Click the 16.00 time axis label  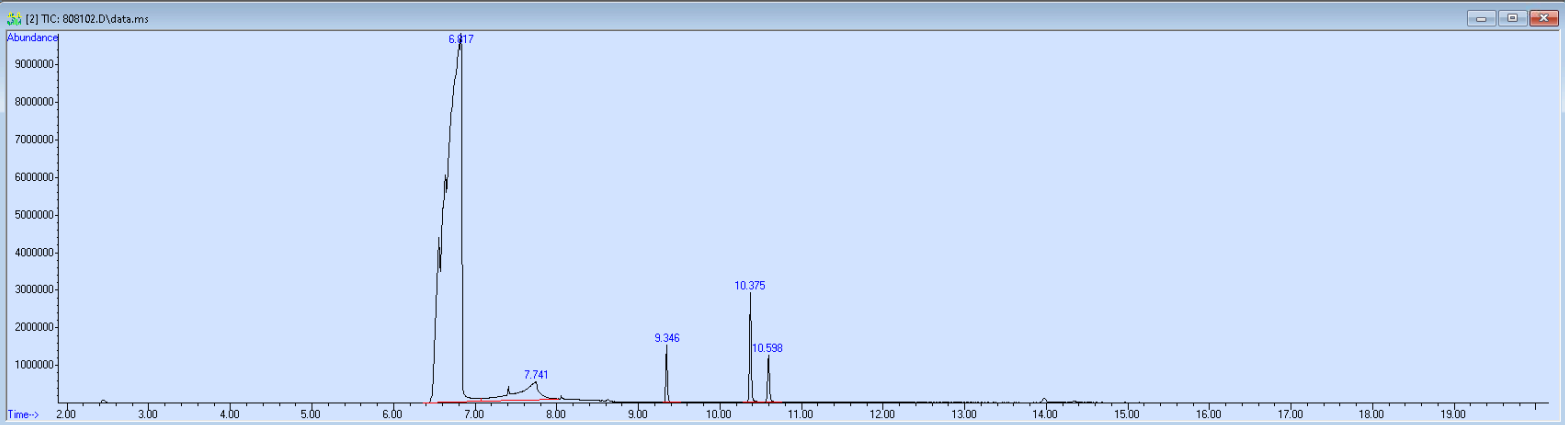tap(1208, 413)
